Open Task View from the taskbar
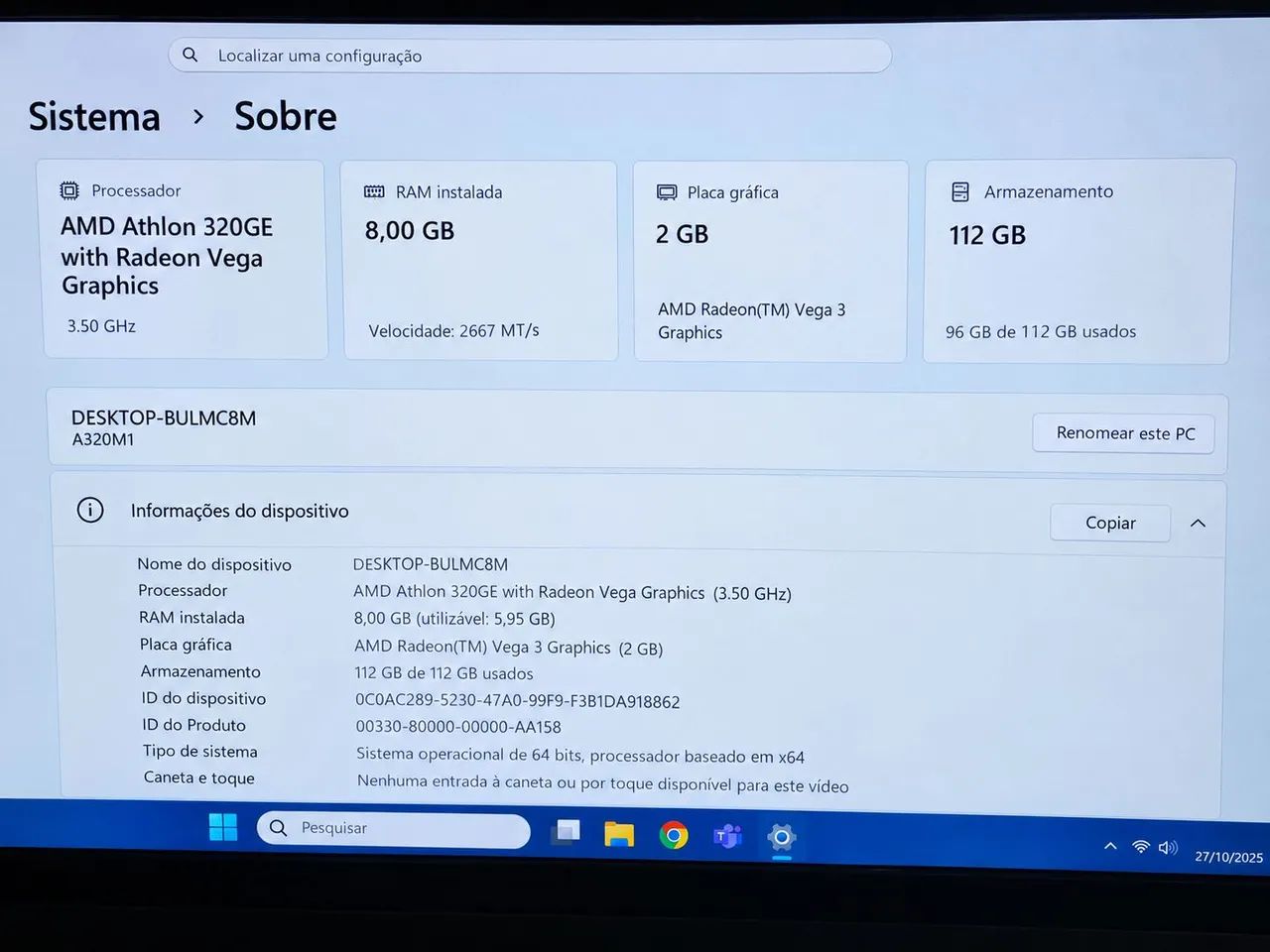This screenshot has width=1270, height=952. [x=567, y=831]
